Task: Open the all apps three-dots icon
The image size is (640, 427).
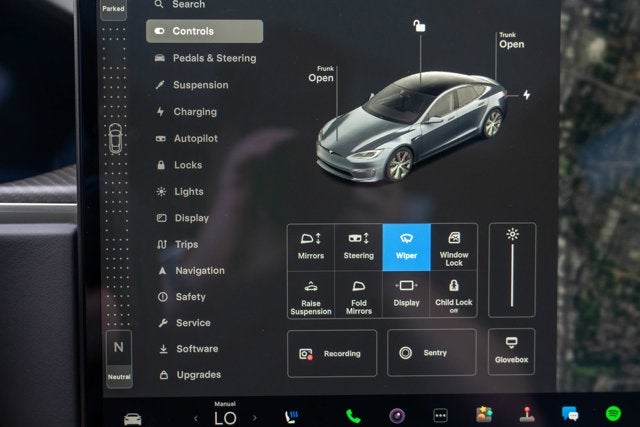Action: (x=440, y=416)
